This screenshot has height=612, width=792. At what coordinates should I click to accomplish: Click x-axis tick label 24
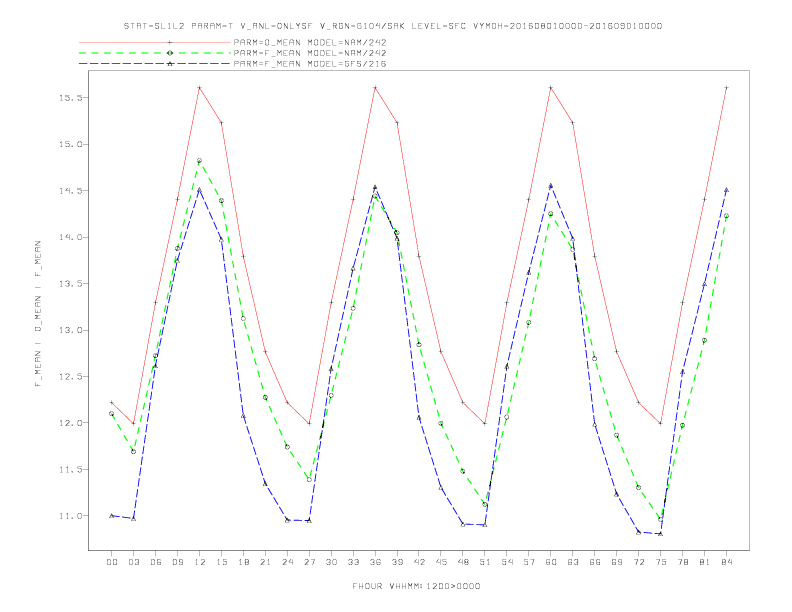point(287,562)
